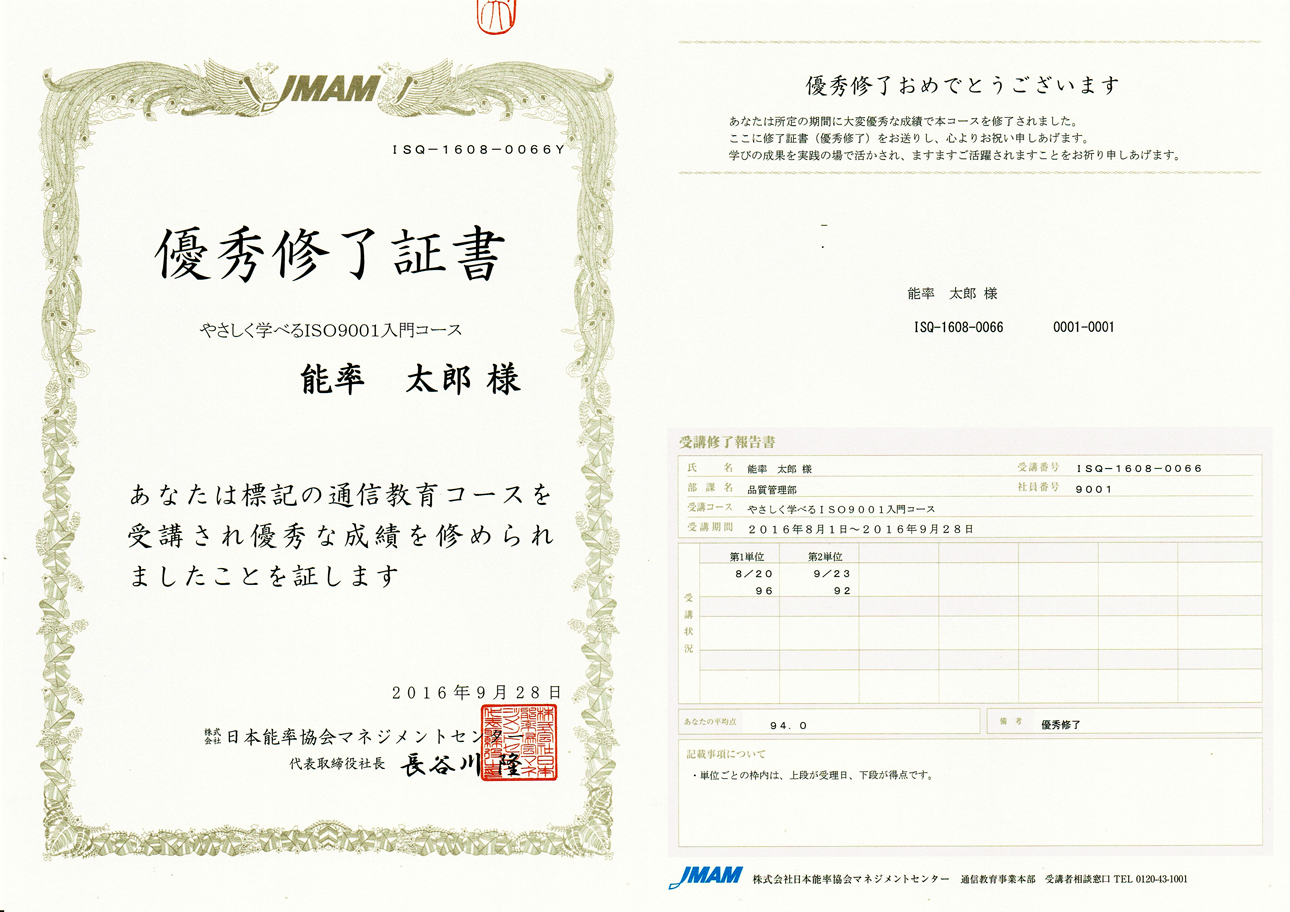Click the red company seal stamp

pyautogui.click(x=519, y=742)
